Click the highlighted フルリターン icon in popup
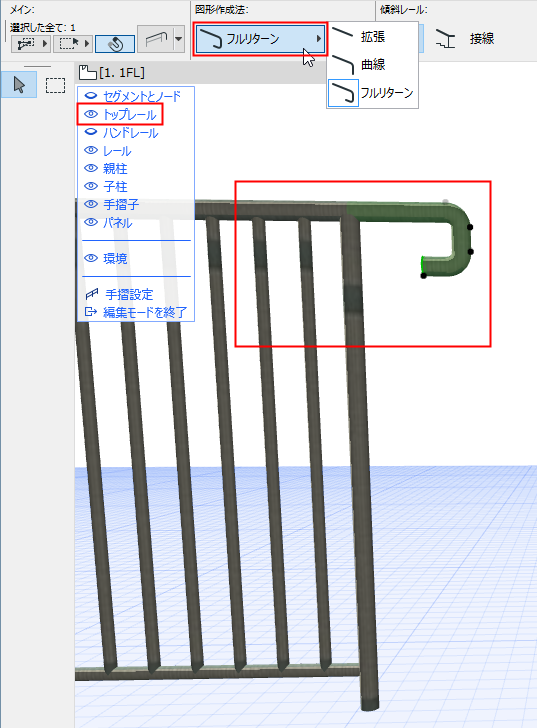 point(343,93)
